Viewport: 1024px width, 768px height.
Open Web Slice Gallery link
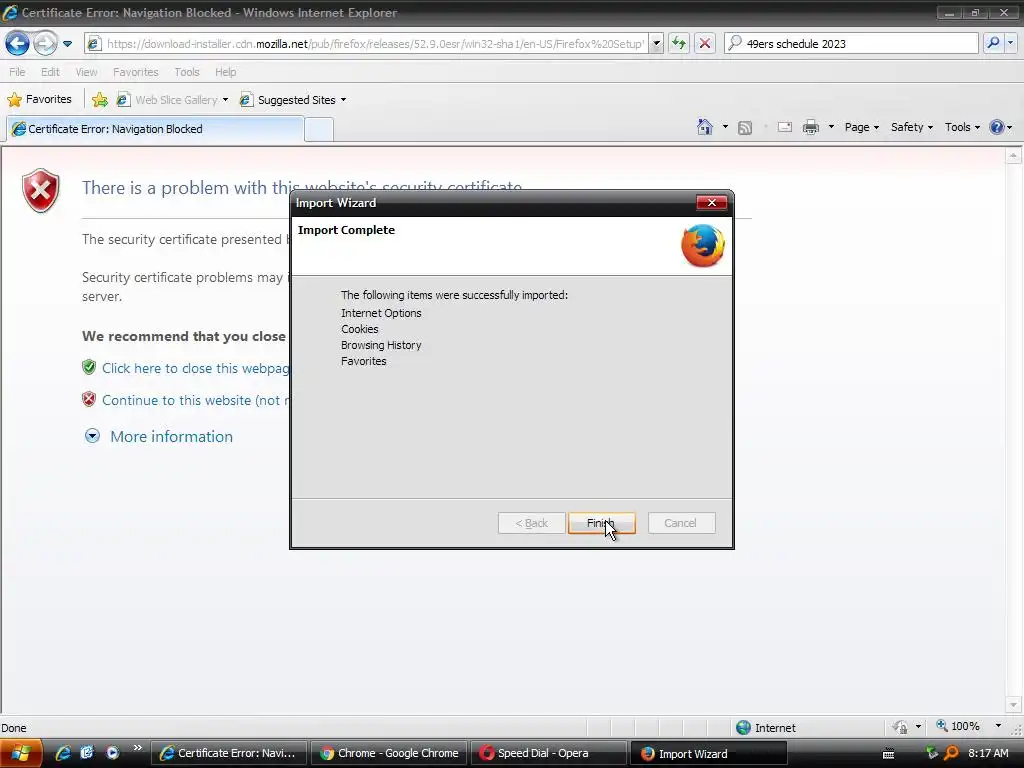[x=168, y=100]
